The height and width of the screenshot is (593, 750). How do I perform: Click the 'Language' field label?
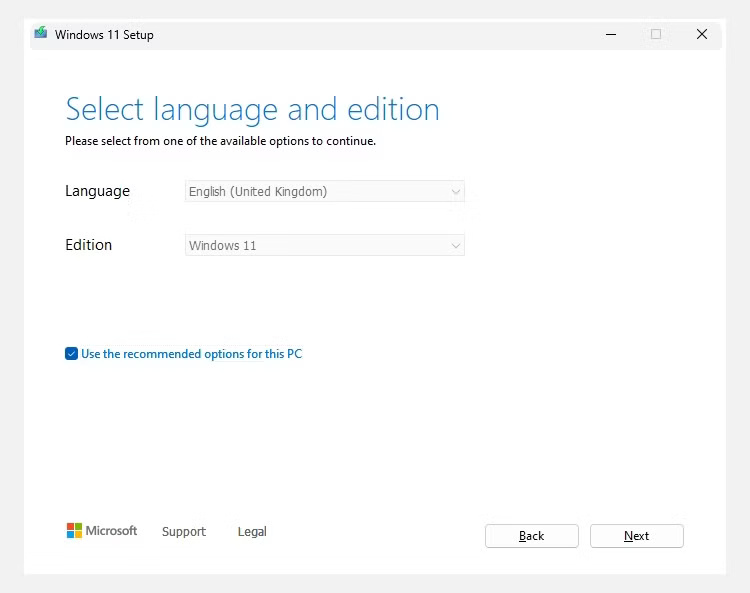click(x=97, y=191)
